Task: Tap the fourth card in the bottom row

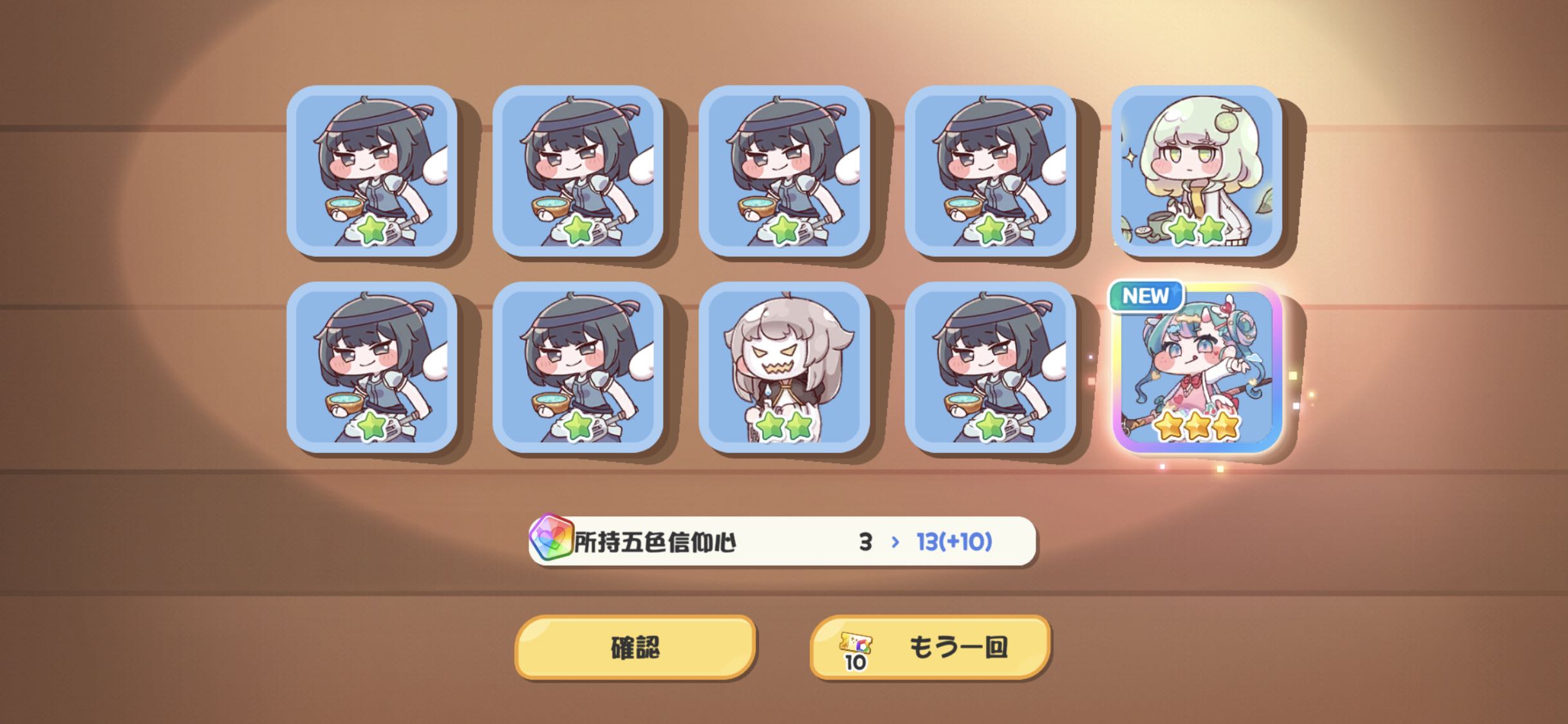Action: 990,367
